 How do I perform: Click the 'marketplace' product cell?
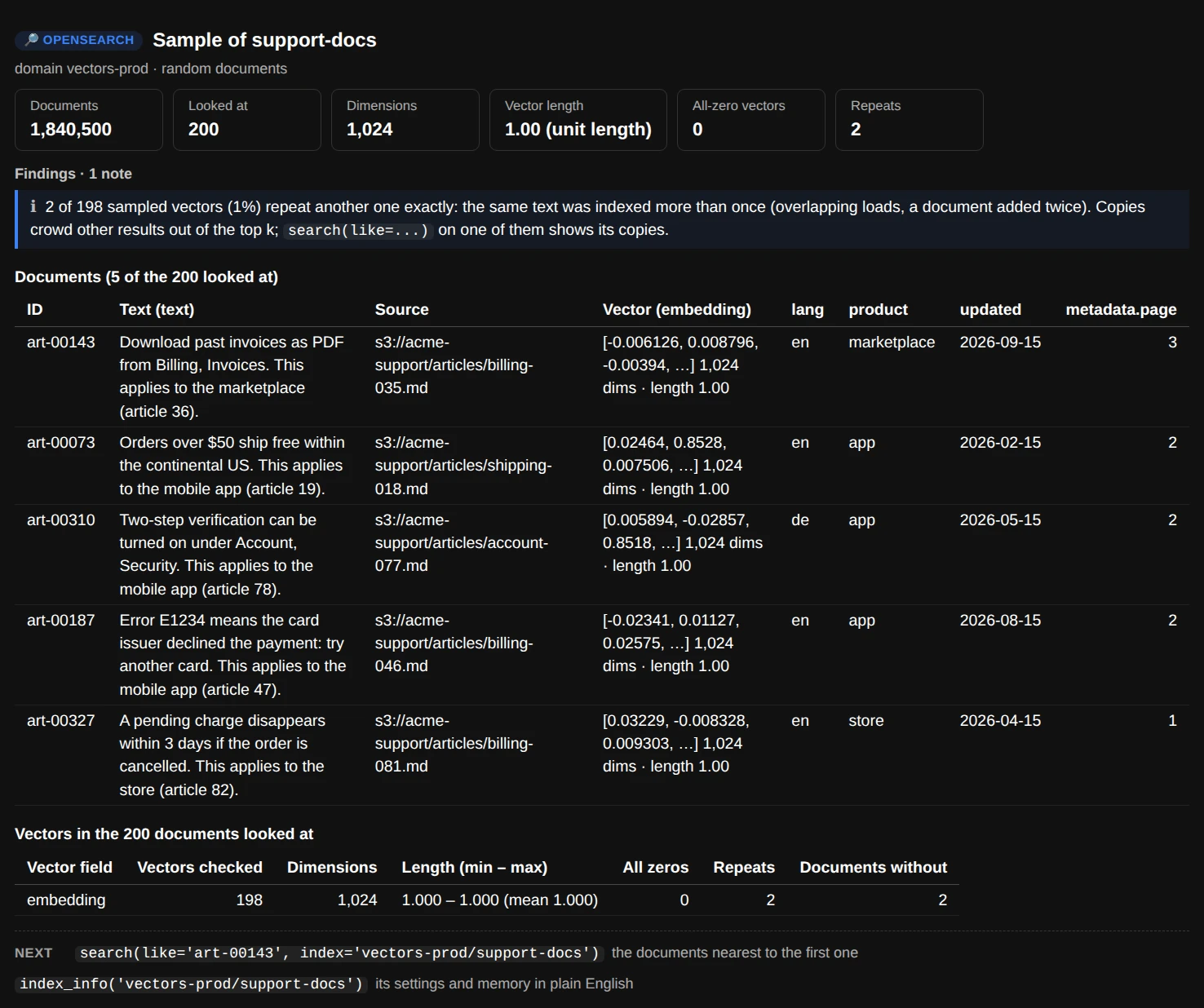click(x=892, y=343)
